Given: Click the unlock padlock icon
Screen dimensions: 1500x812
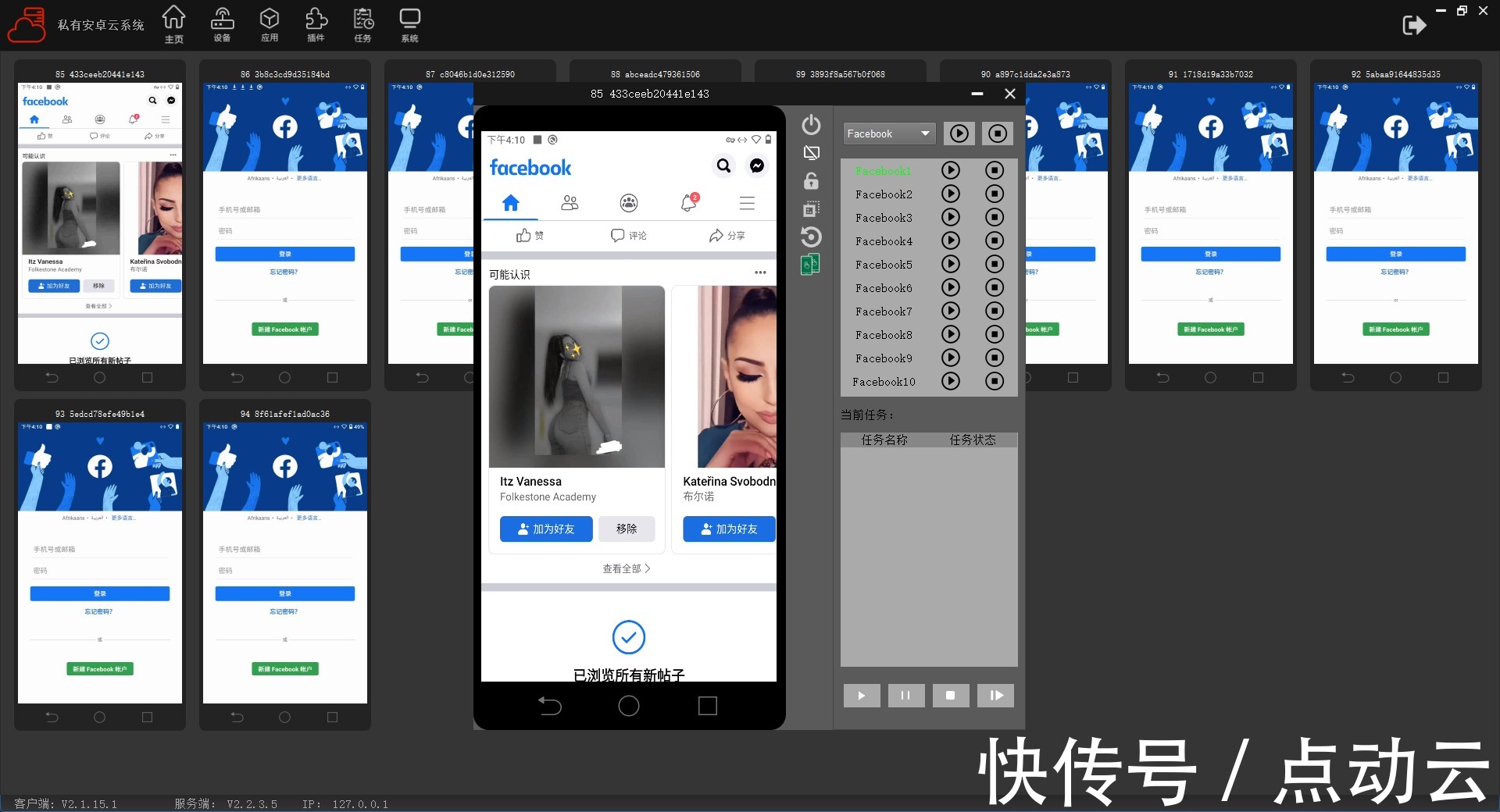Looking at the screenshot, I should pos(811,180).
